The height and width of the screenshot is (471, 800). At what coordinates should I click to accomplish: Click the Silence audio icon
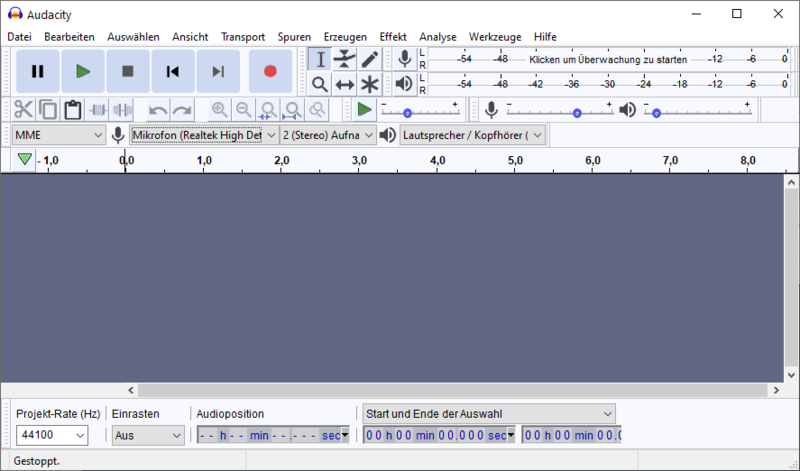(x=122, y=110)
